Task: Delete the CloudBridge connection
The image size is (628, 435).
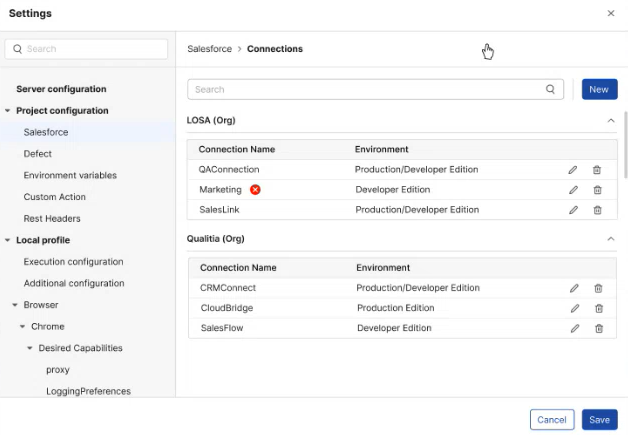Action: (598, 308)
